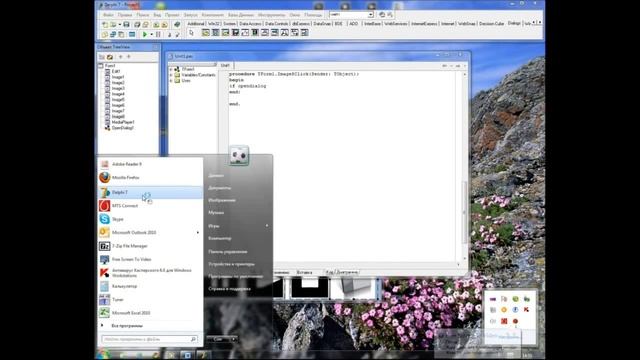
Task: Click the second icon in Object TreeView toolbar
Action: (x=110, y=57)
